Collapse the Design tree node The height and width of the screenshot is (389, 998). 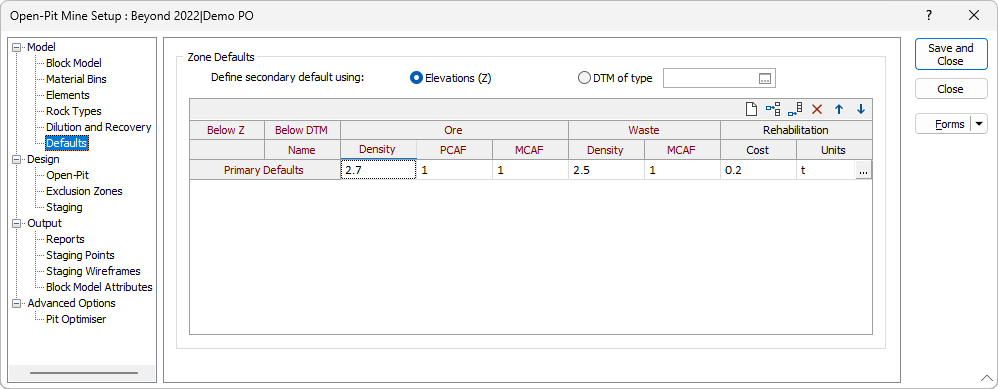pos(17,159)
